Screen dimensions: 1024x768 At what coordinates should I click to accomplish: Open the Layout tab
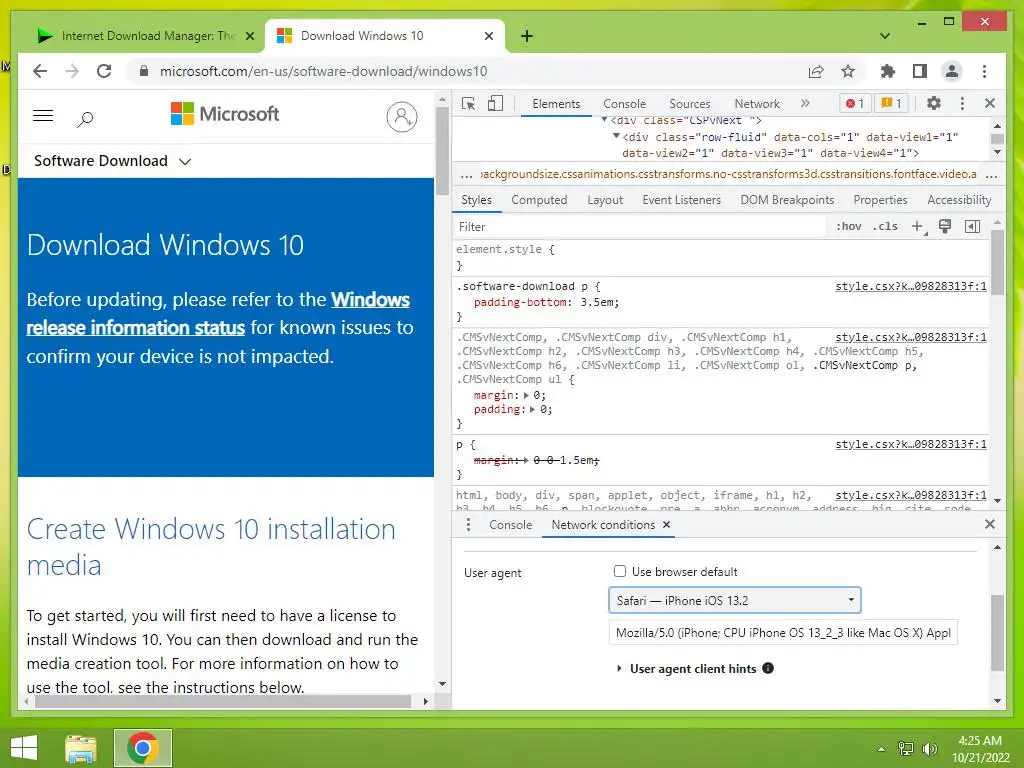click(605, 200)
